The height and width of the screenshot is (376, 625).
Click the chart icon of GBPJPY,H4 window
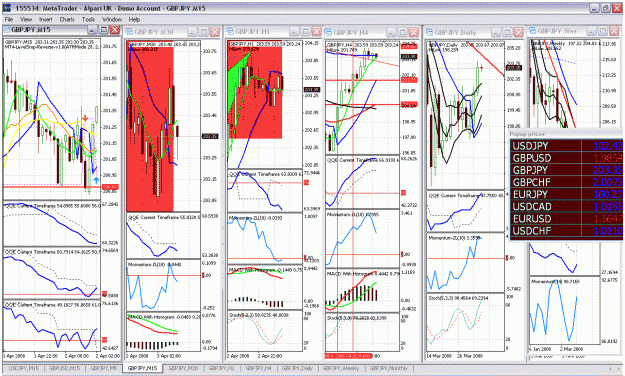tap(329, 32)
